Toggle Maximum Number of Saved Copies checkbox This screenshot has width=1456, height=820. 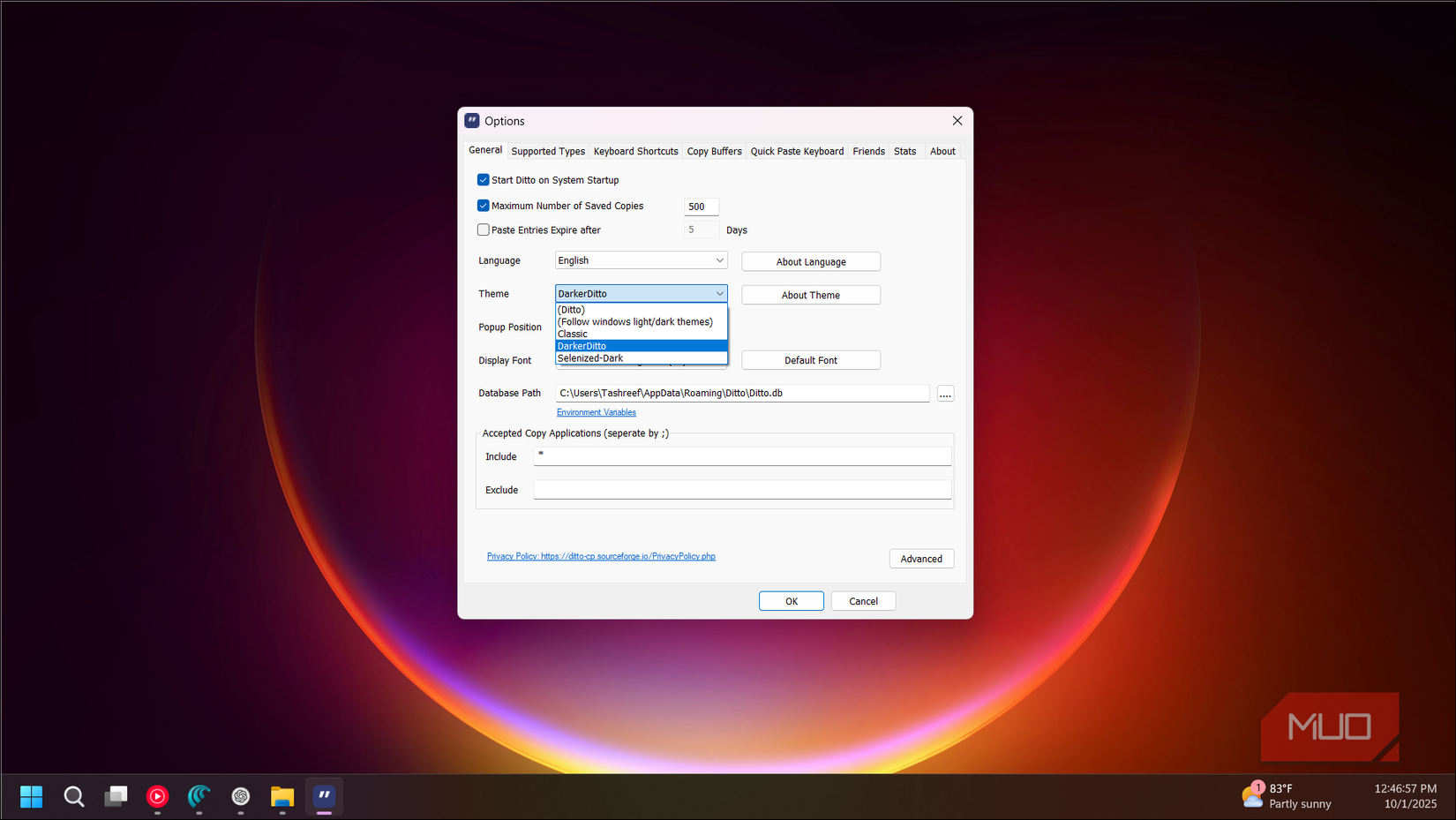point(484,206)
